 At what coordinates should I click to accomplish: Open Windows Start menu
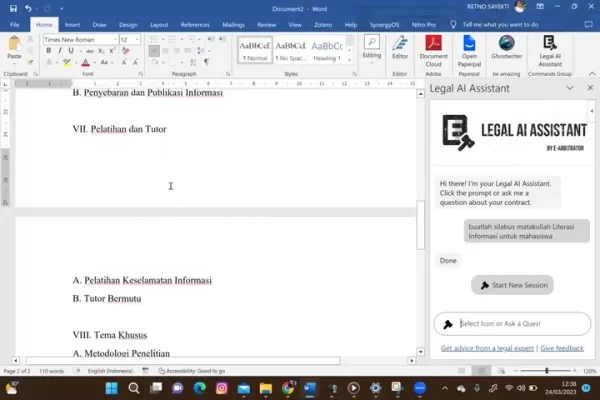(111, 388)
